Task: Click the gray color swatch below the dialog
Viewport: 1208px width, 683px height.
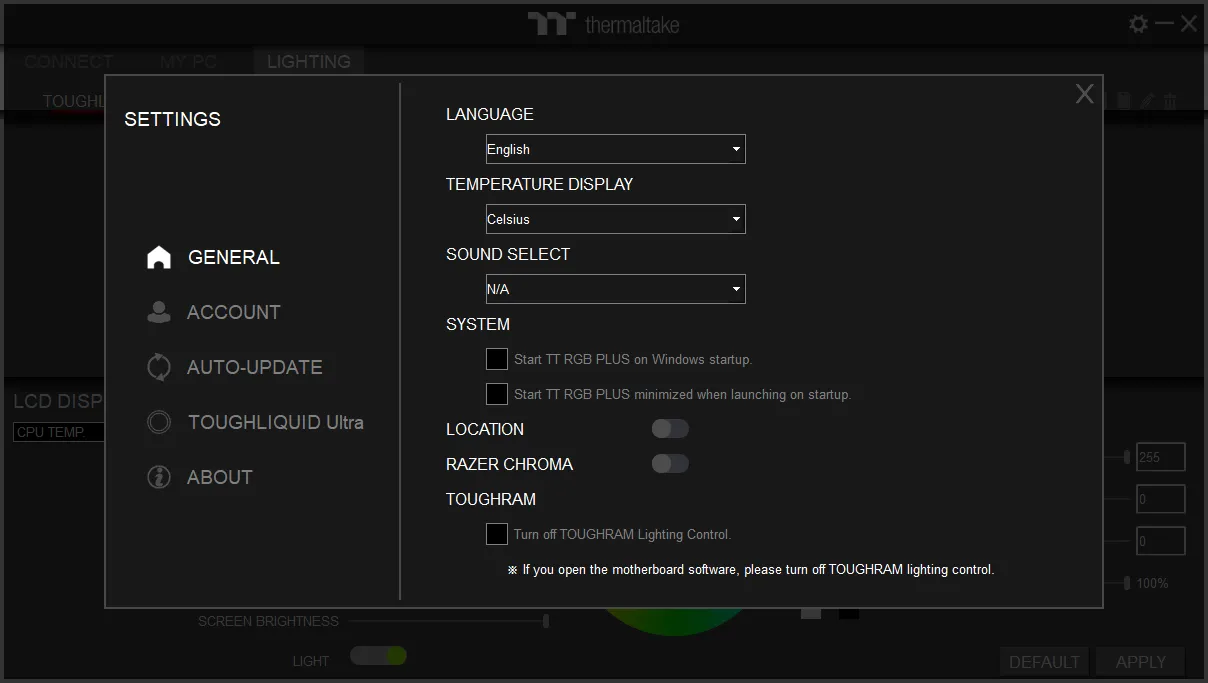Action: (x=811, y=613)
